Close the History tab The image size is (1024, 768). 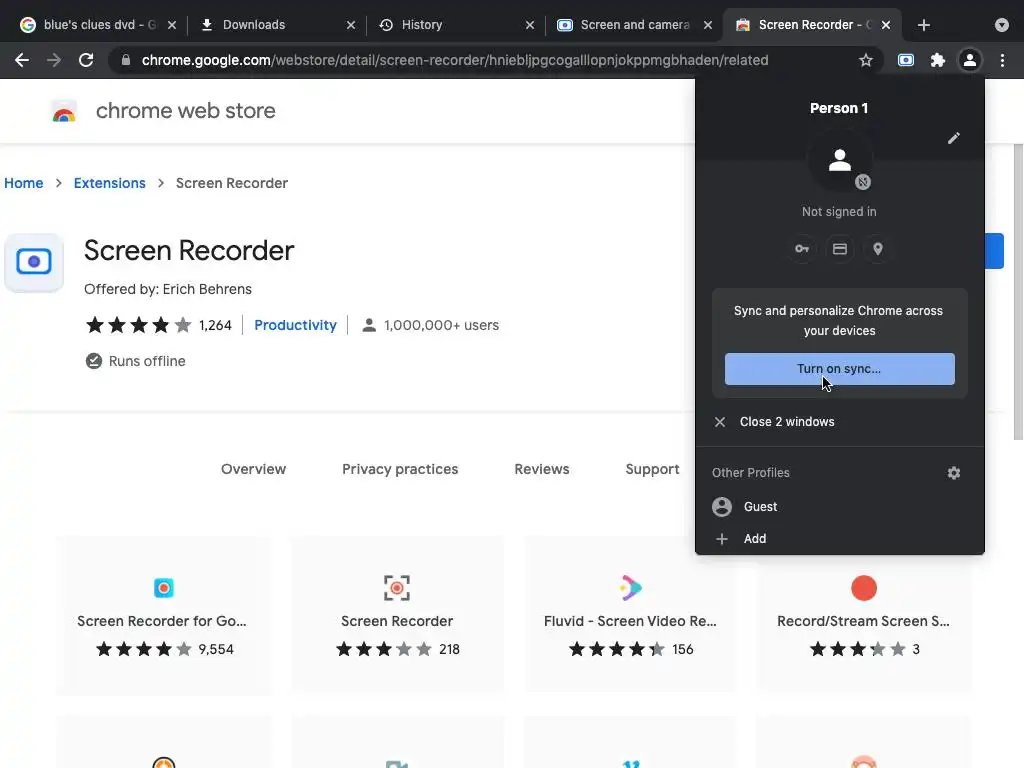pos(530,25)
